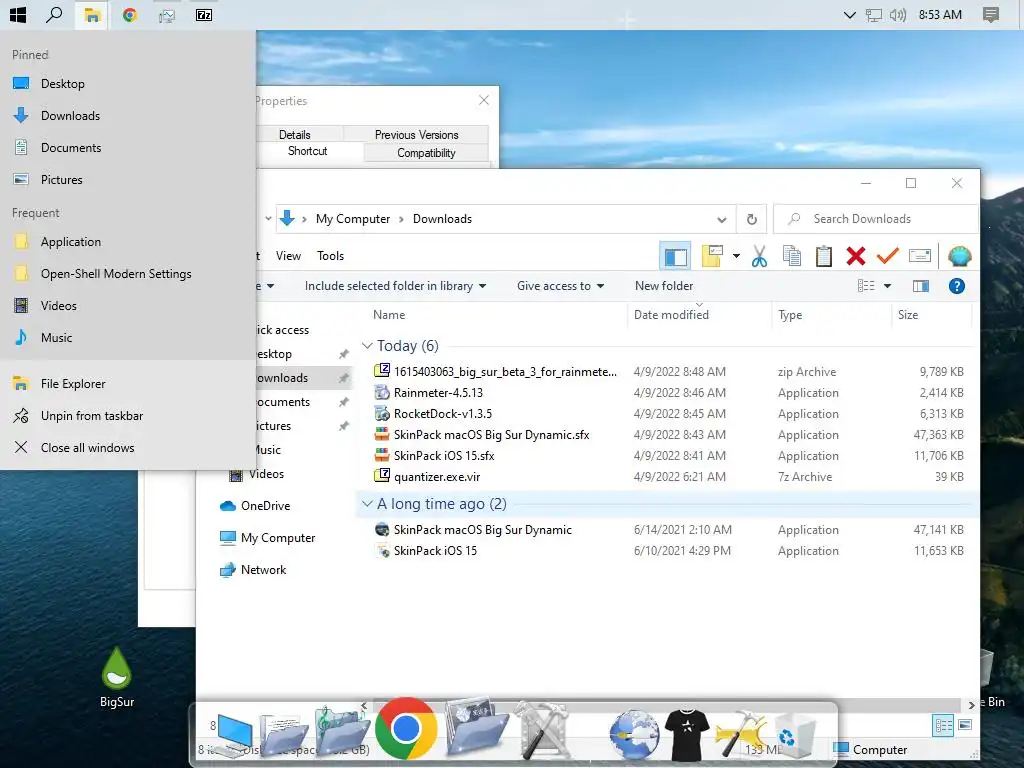The height and width of the screenshot is (768, 1024).
Task: Paste using the clipboard toolbar icon
Action: click(x=824, y=256)
